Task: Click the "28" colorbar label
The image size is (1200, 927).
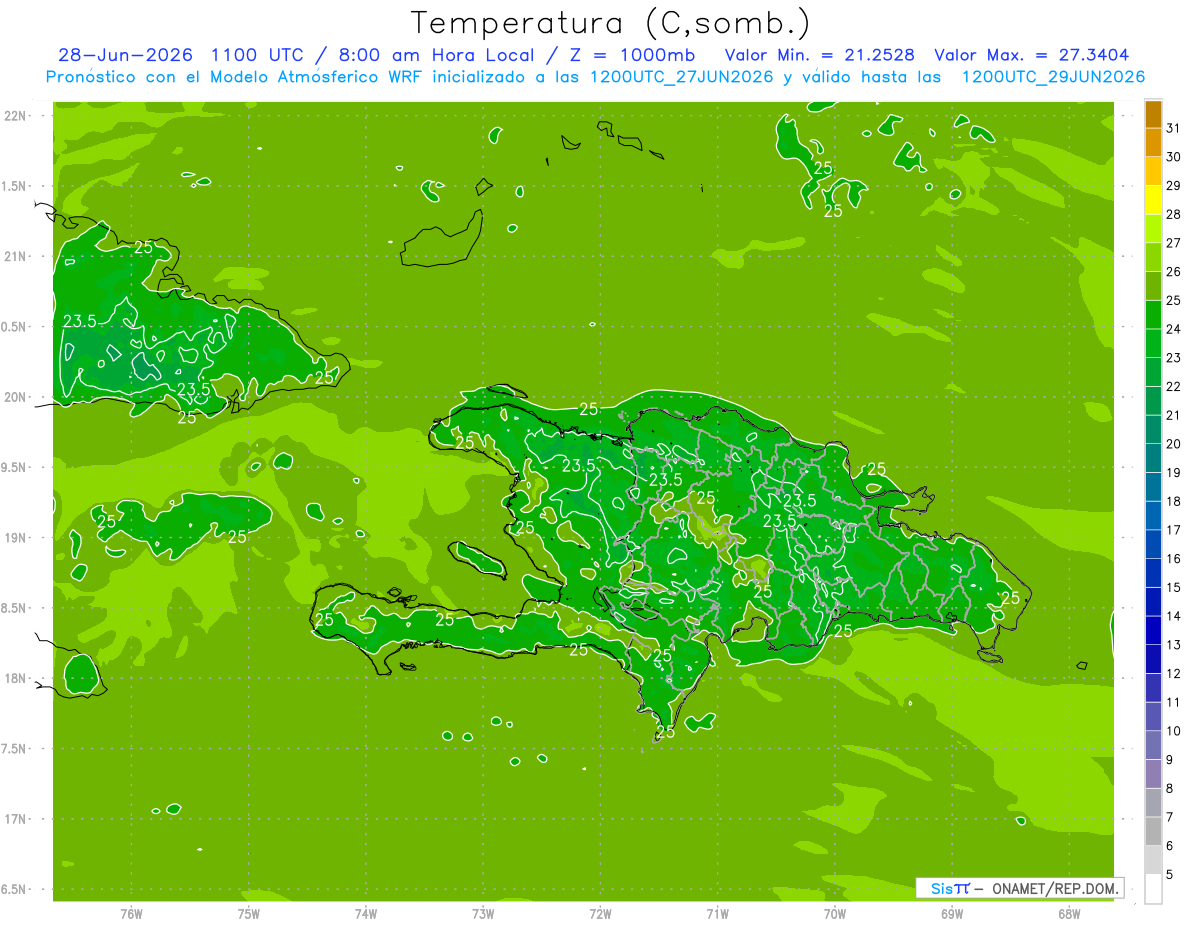Action: pyautogui.click(x=1174, y=214)
